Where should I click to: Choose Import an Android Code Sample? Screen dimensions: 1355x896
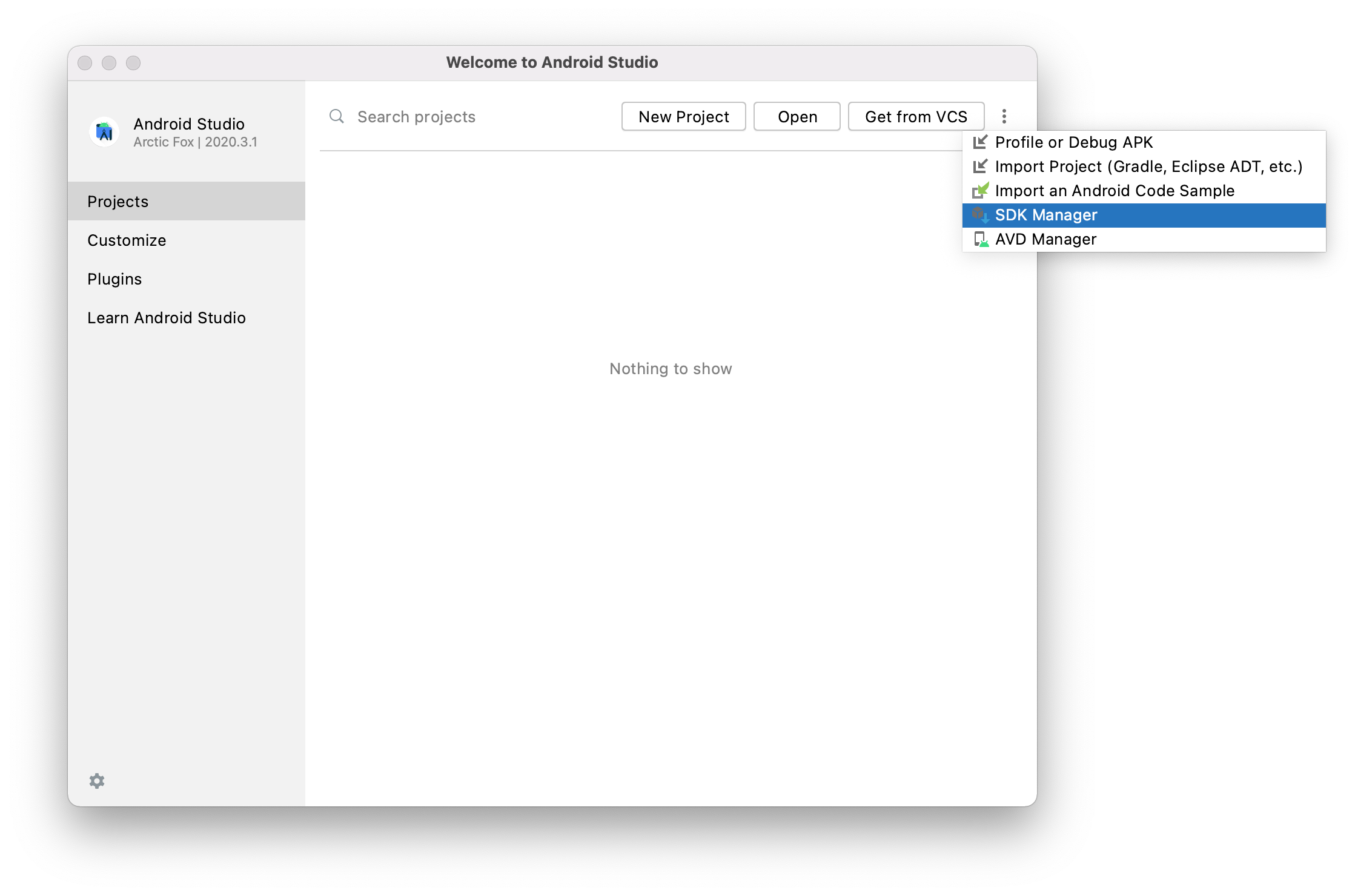(1144, 191)
